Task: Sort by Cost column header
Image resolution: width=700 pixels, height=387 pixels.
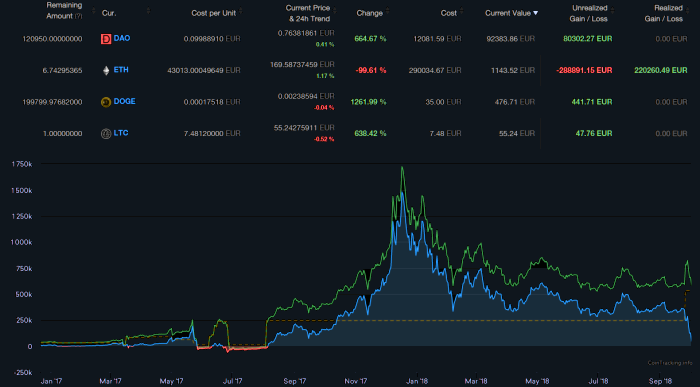Action: click(x=449, y=13)
